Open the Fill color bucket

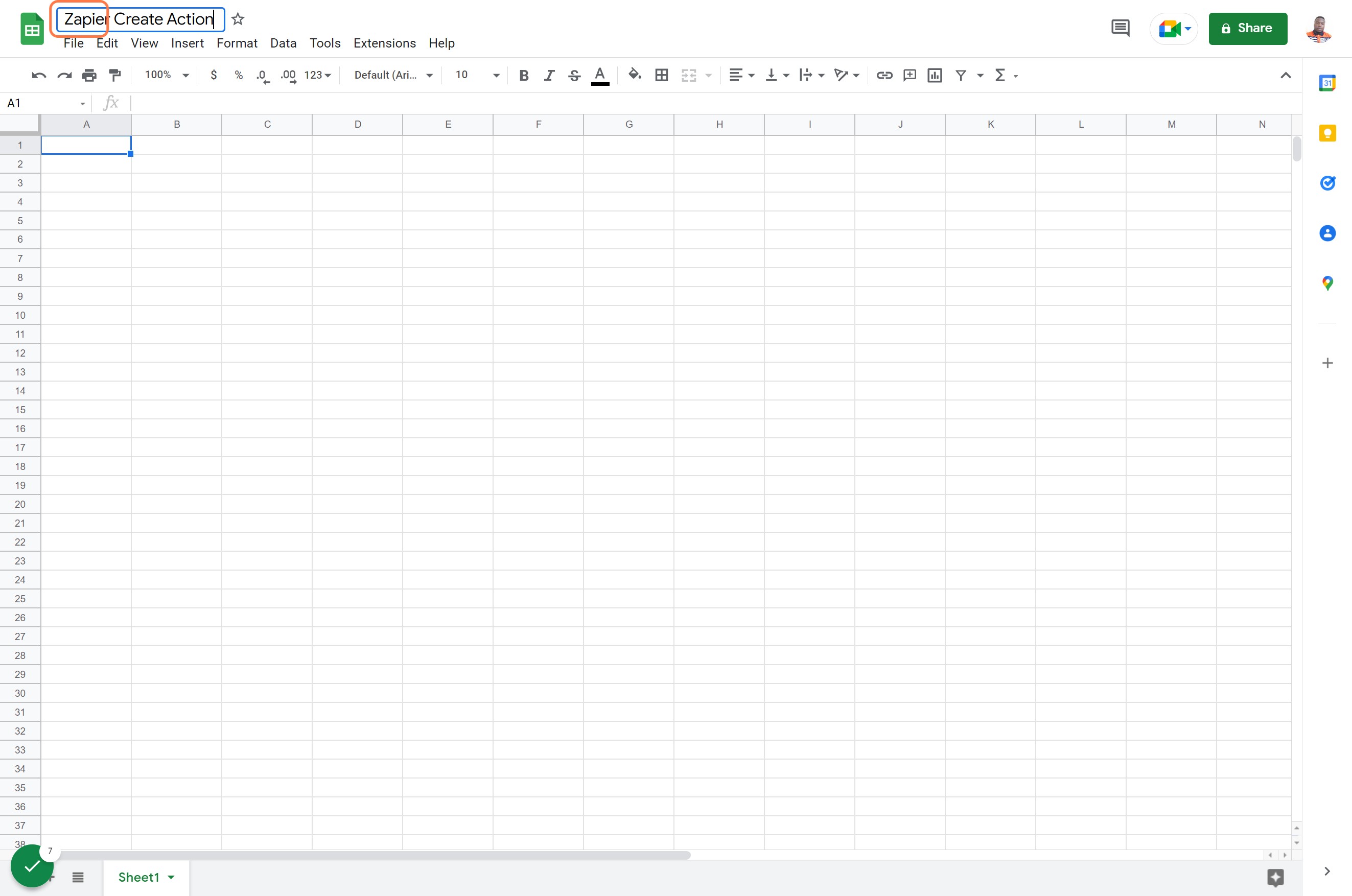[634, 74]
